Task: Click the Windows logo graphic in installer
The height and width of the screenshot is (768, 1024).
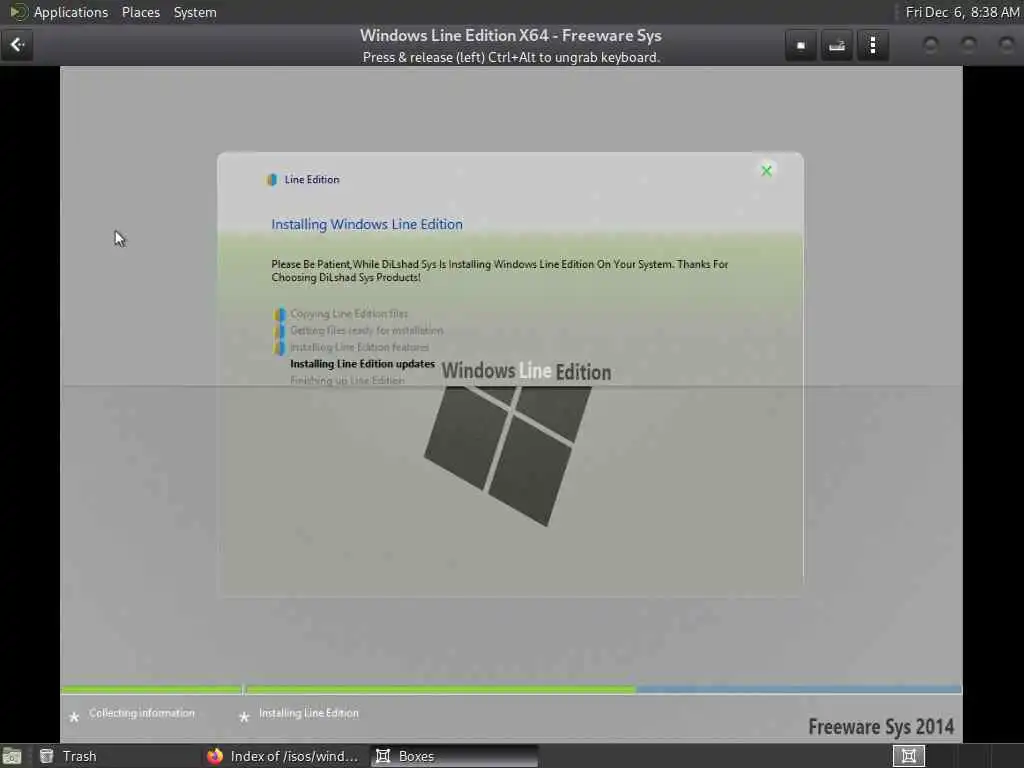Action: coord(507,455)
